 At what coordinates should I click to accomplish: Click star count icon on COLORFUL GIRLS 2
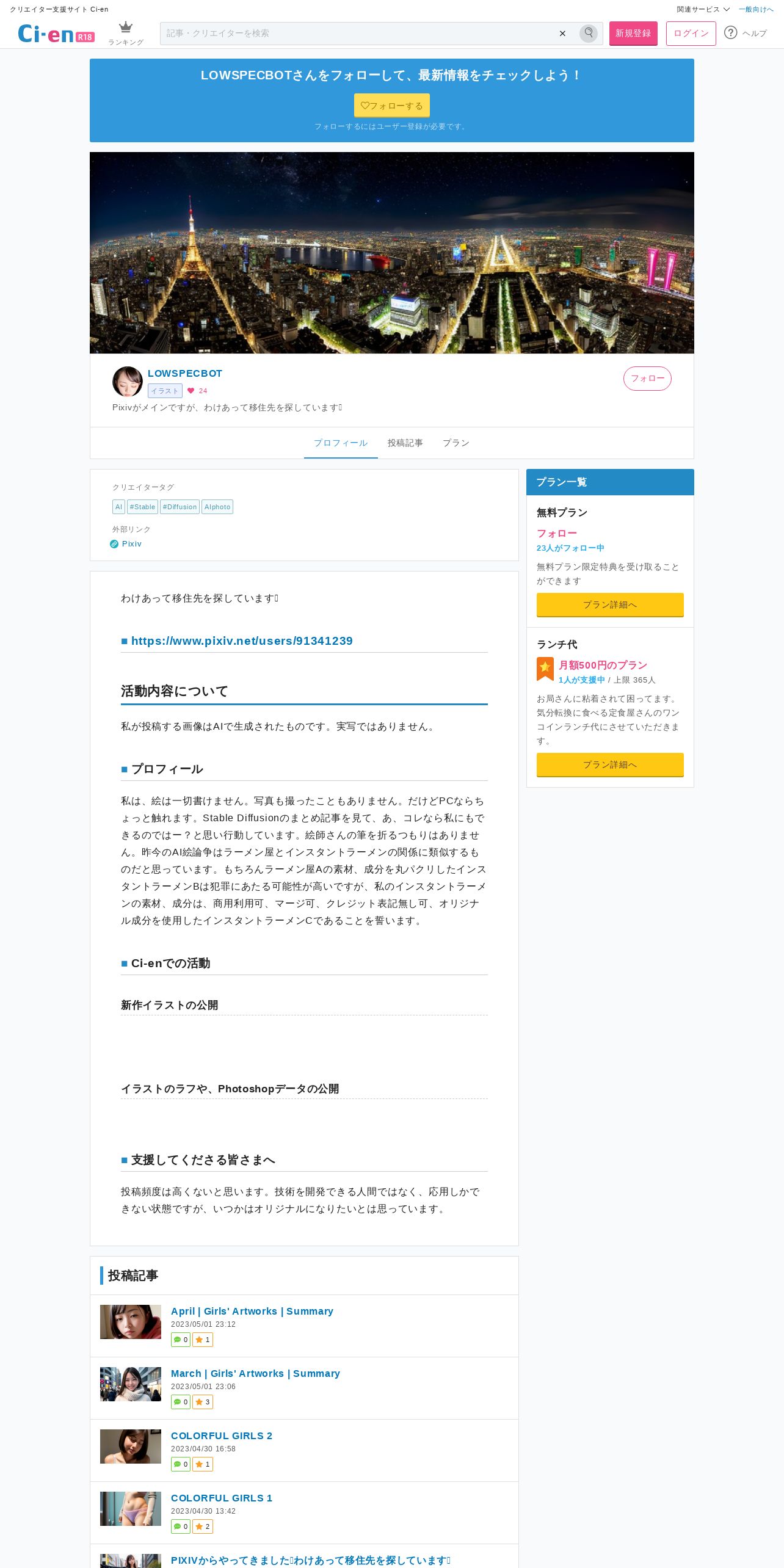[x=203, y=1464]
